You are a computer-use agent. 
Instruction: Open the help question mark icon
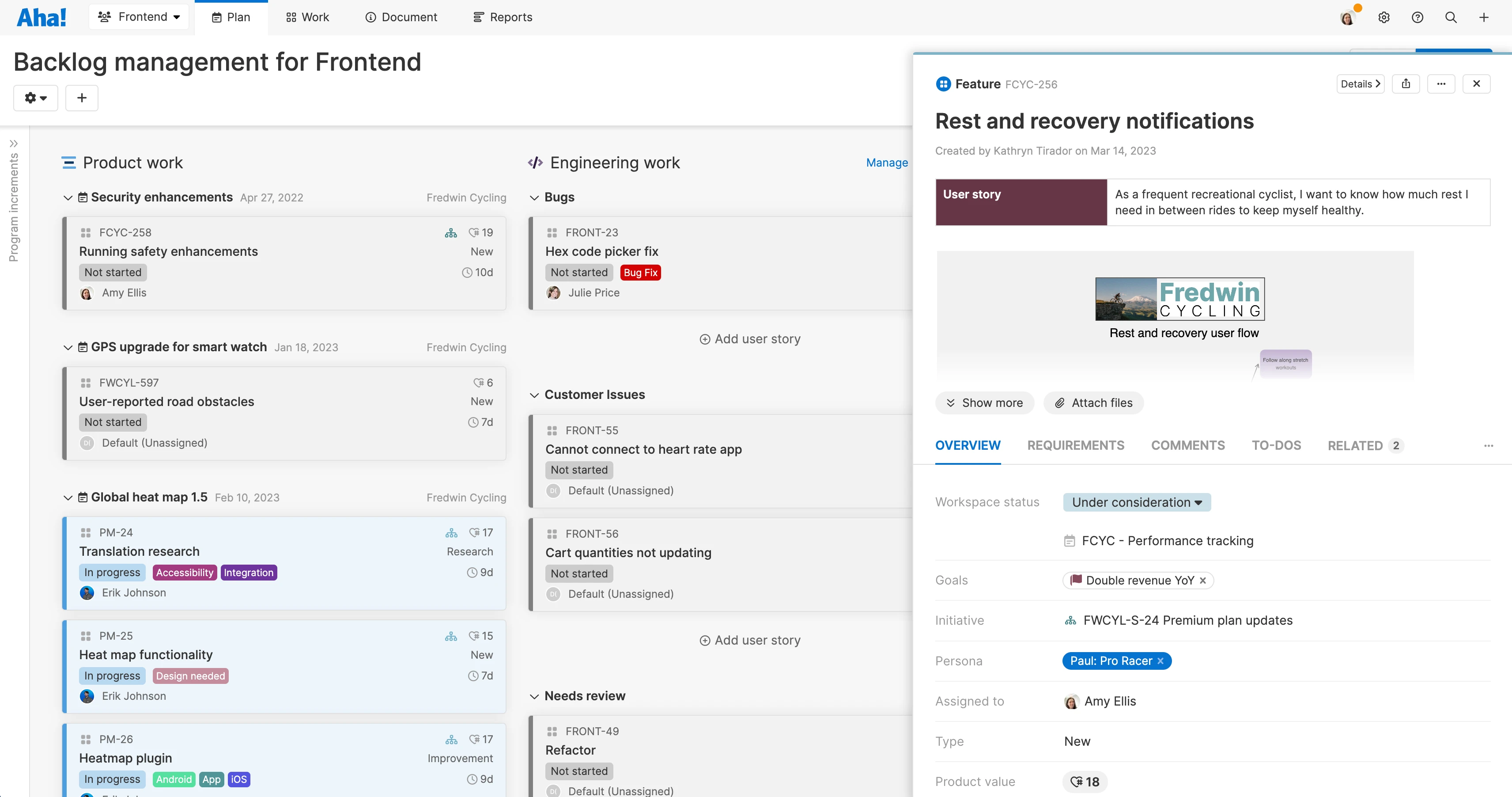coord(1417,18)
